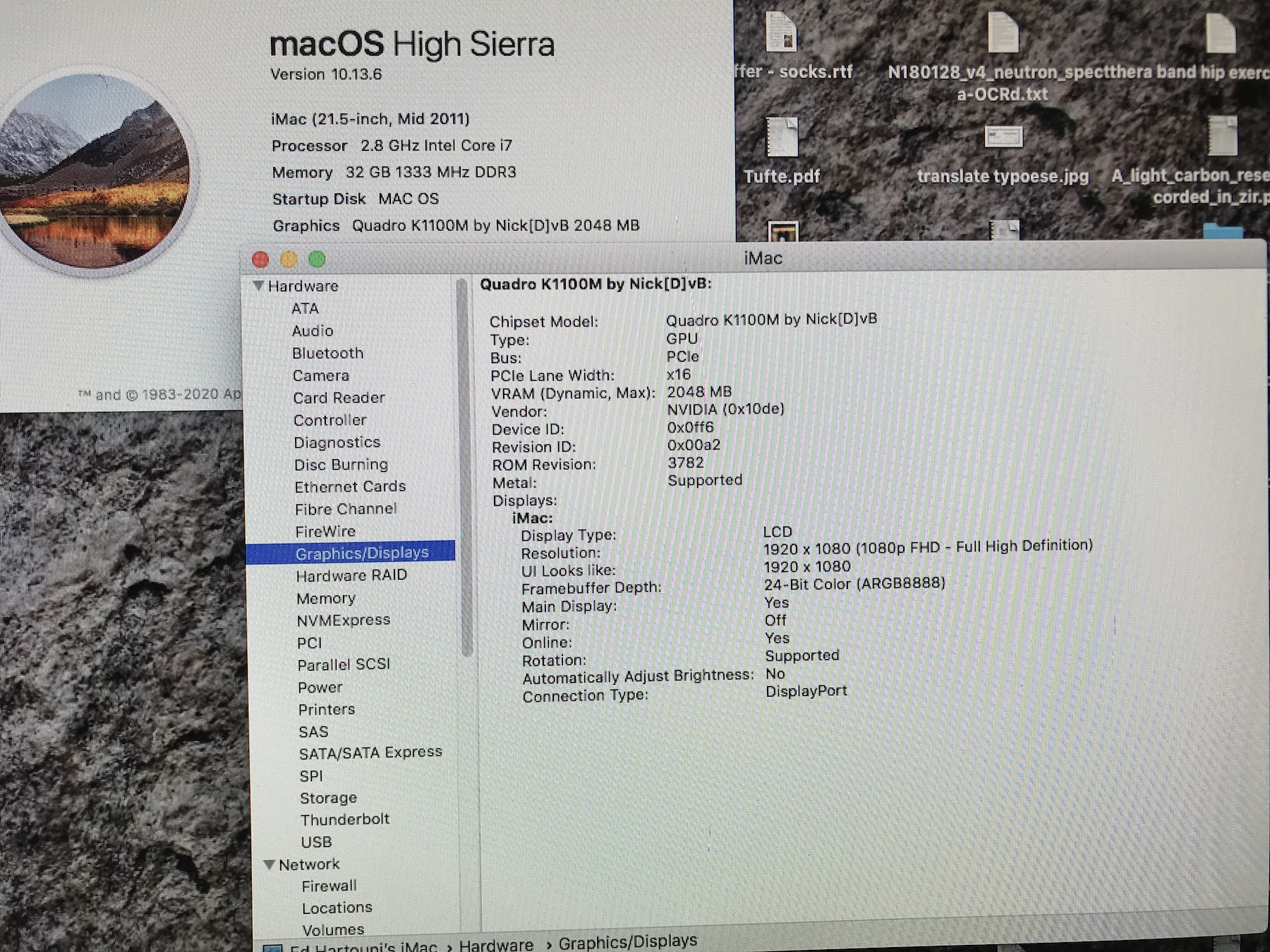Viewport: 1270px width, 952px height.
Task: Select ATA in the Hardware sidebar
Action: pos(305,308)
